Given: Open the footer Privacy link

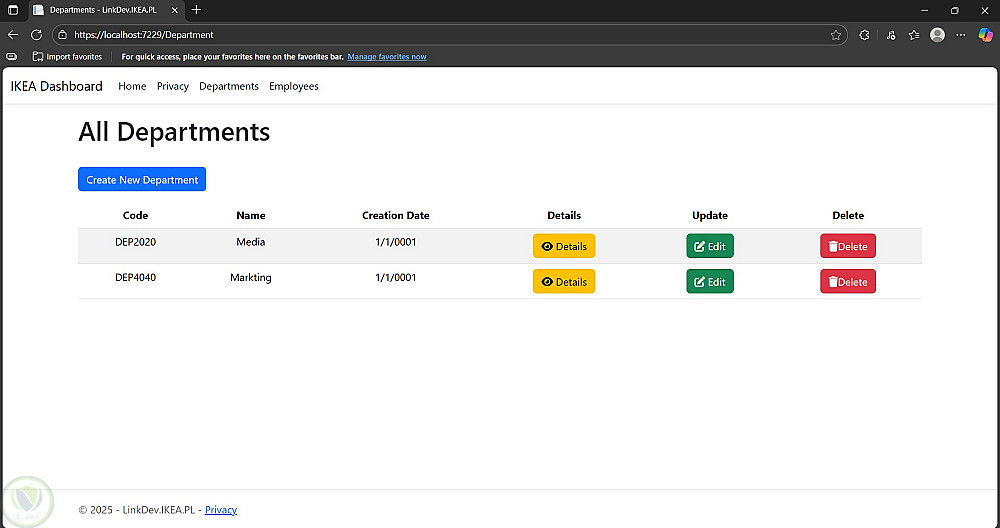Looking at the screenshot, I should [x=221, y=510].
